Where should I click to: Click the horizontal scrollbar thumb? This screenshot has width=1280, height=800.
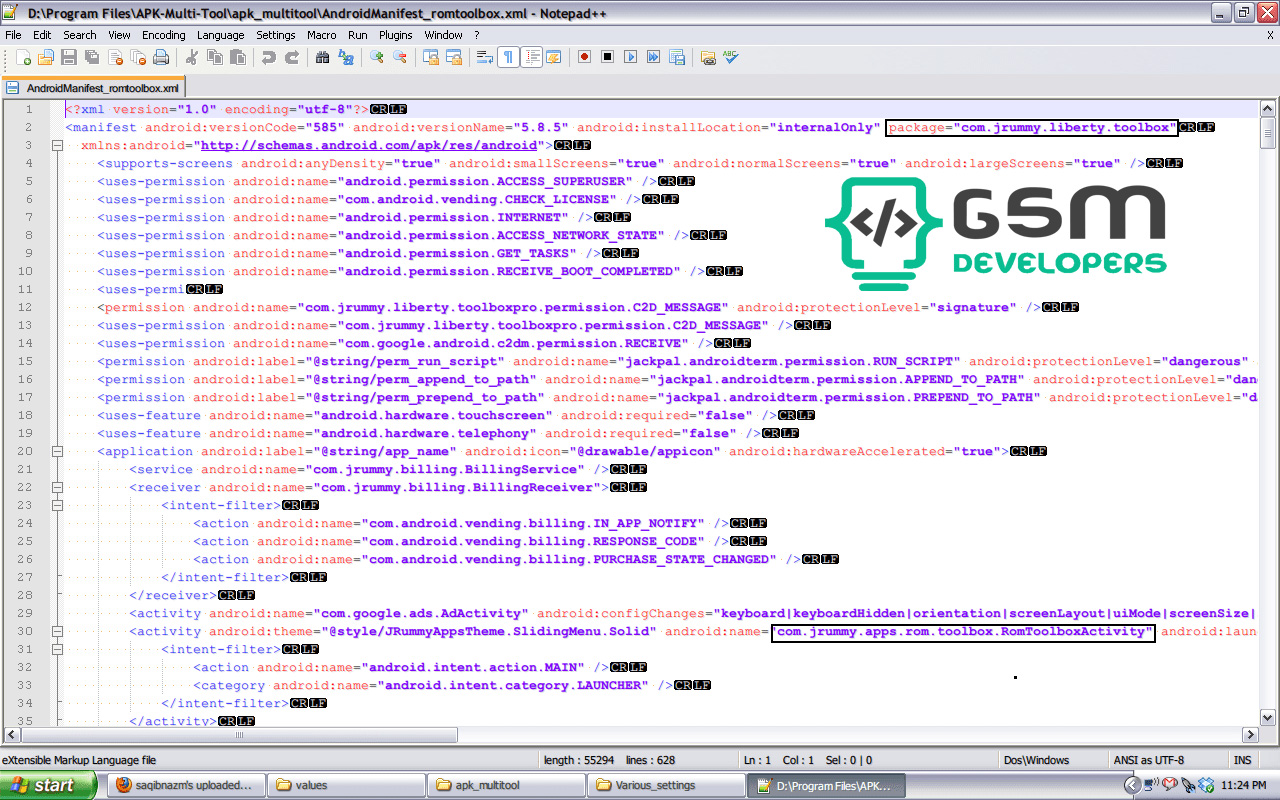[x=237, y=735]
